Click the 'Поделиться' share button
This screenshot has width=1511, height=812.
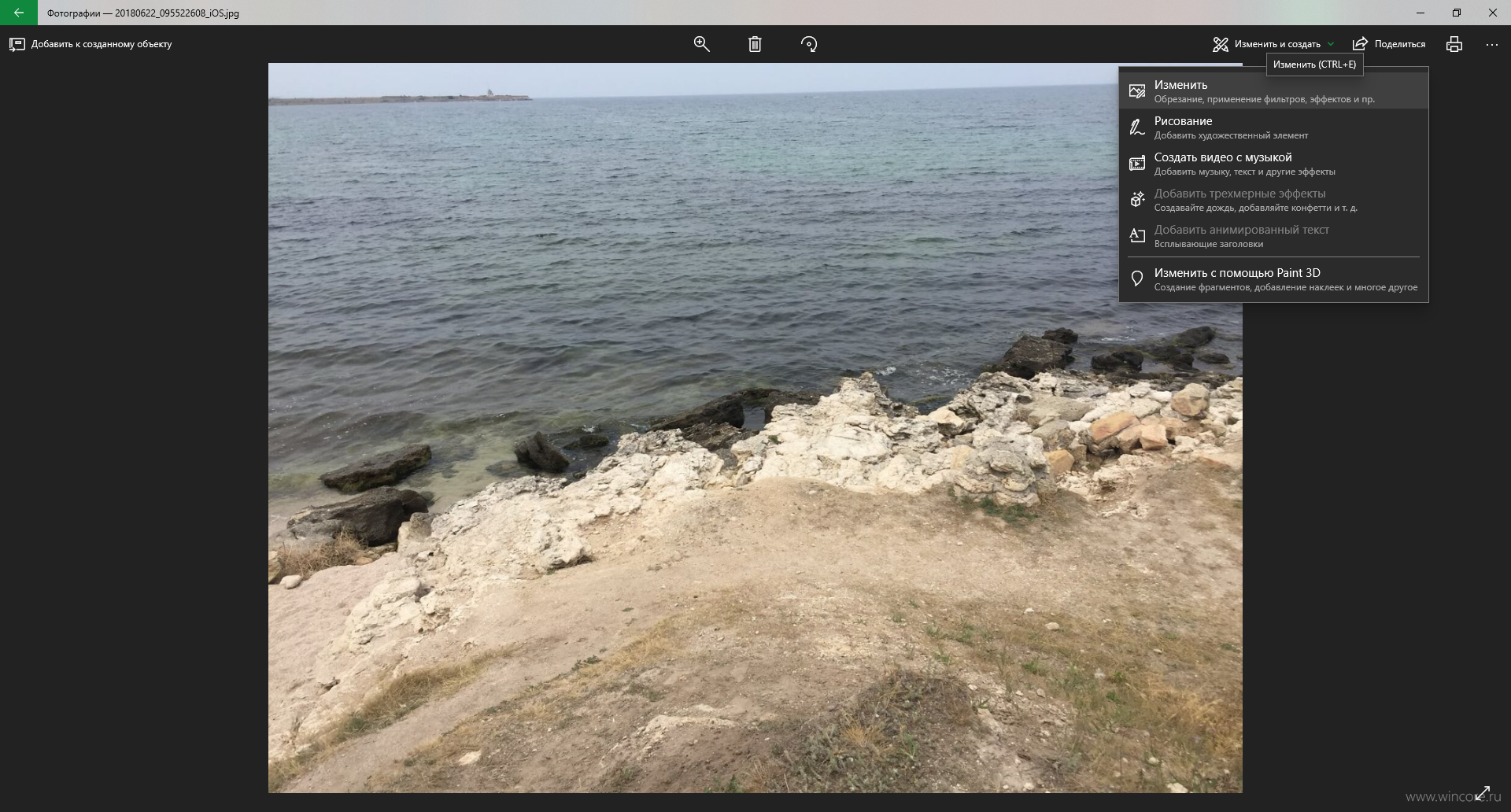pos(1389,44)
